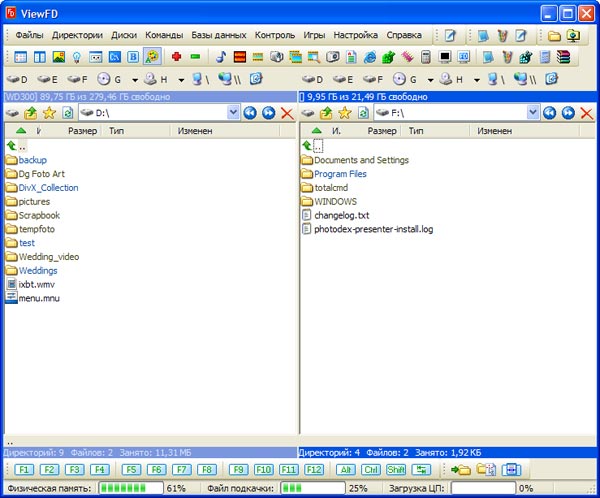Click right panel refresh icon
This screenshot has width=600, height=498.
coord(363,113)
